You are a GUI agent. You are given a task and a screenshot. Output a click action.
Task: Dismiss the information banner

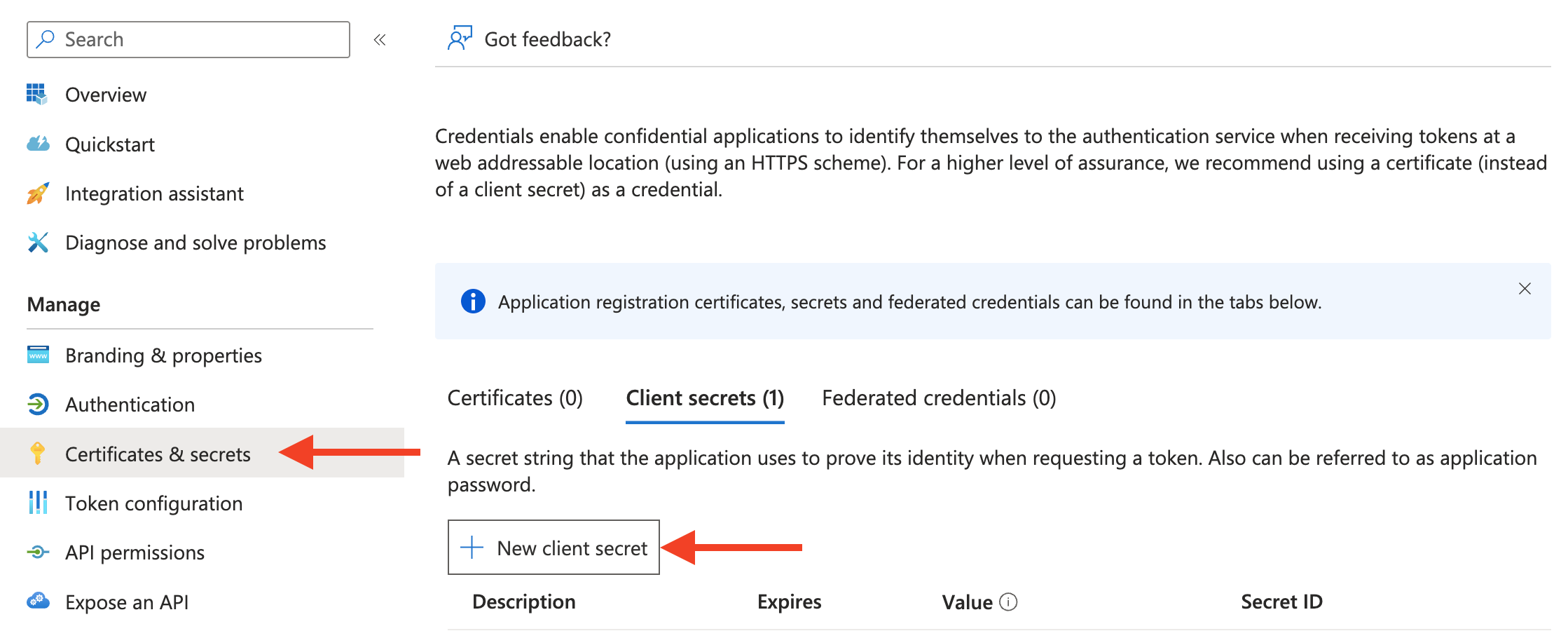point(1525,289)
